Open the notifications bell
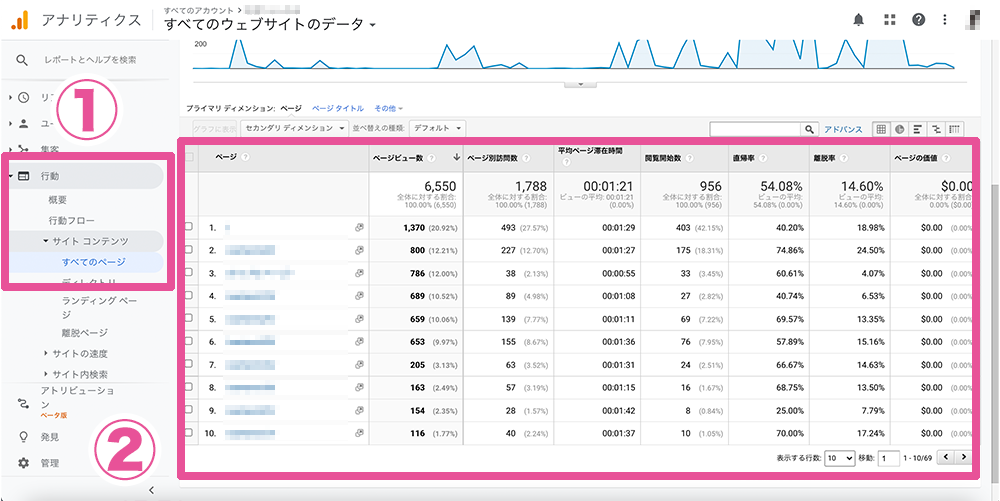 [858, 20]
